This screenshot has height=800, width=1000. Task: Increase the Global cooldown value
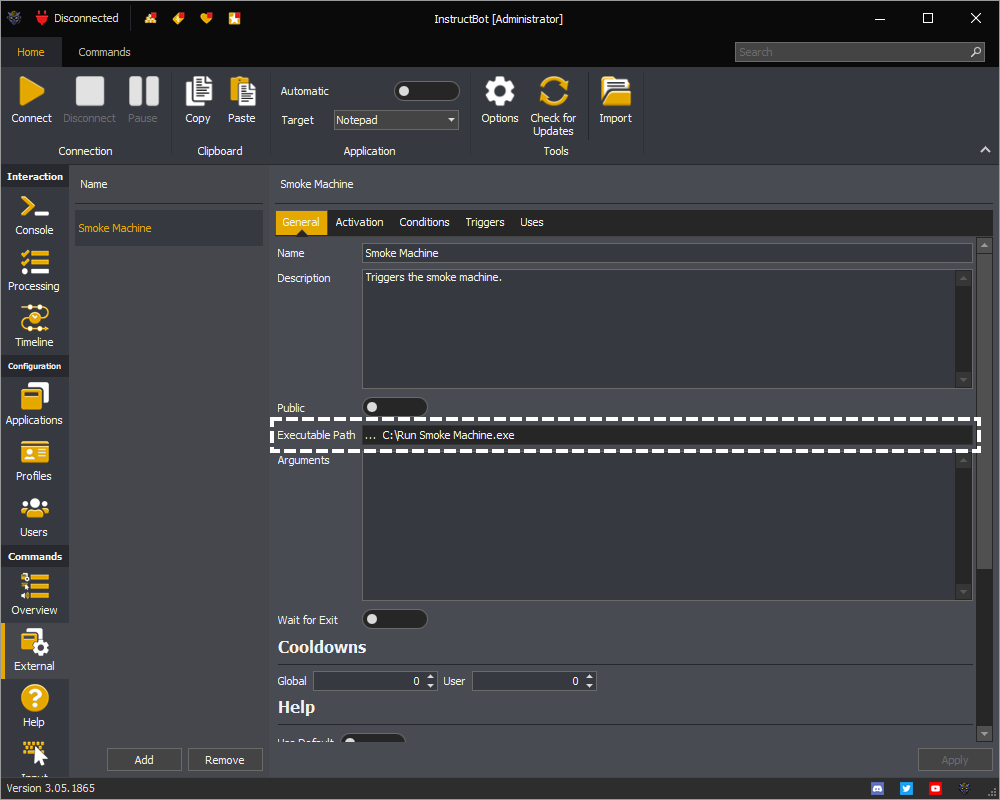coord(431,676)
